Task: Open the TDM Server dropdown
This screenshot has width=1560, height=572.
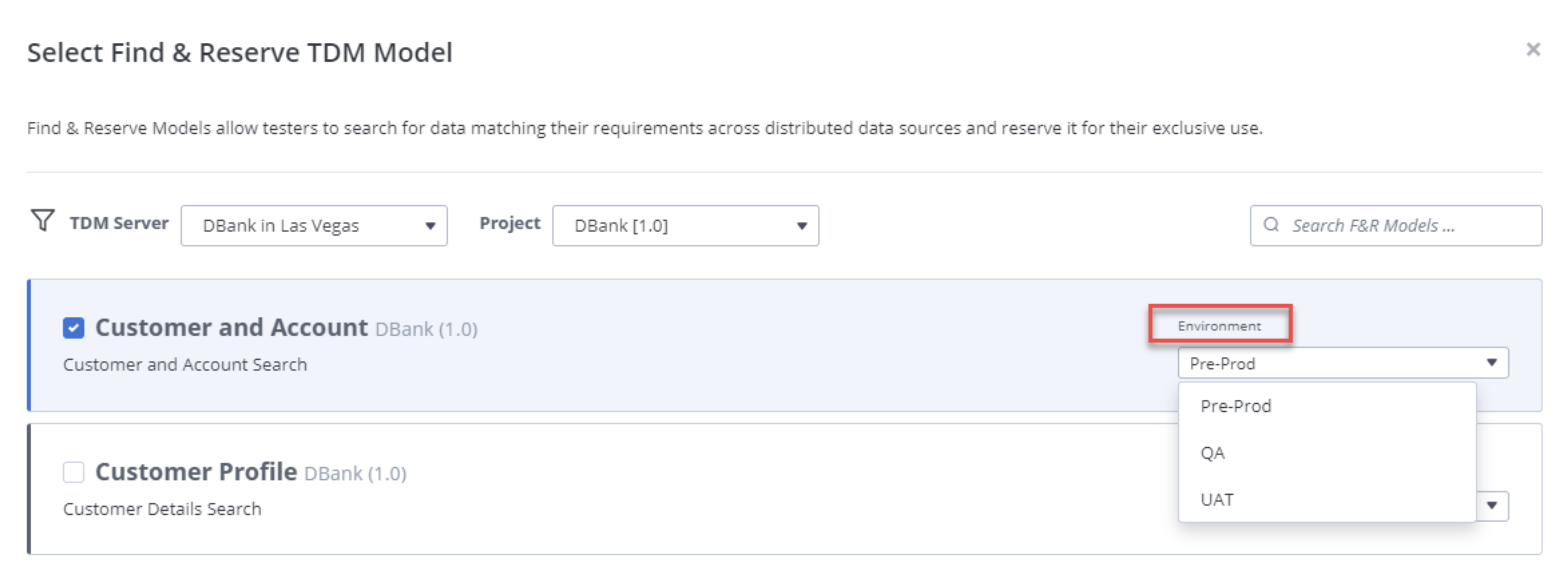Action: pyautogui.click(x=314, y=226)
